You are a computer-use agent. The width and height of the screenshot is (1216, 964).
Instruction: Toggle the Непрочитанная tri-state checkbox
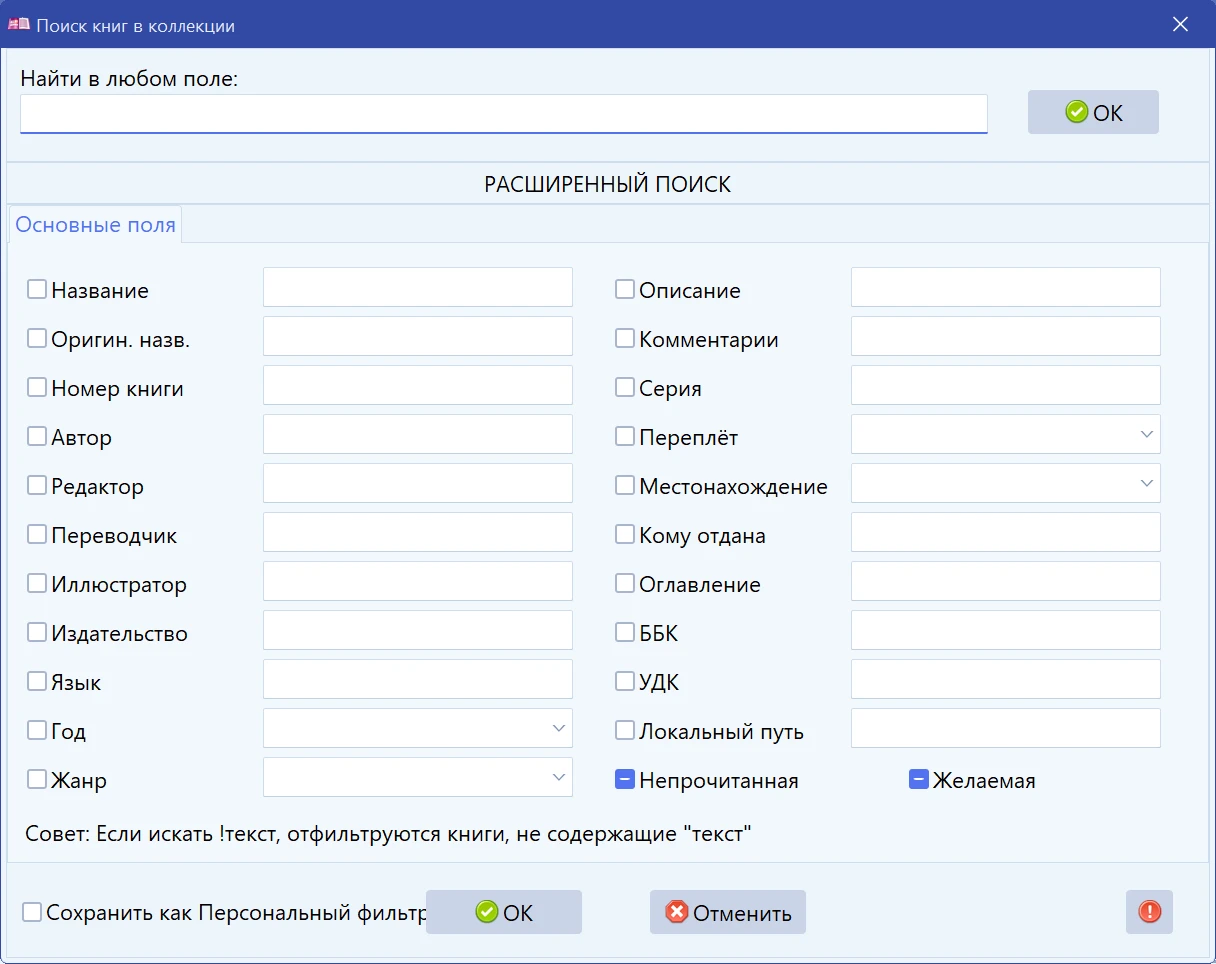[x=625, y=780]
